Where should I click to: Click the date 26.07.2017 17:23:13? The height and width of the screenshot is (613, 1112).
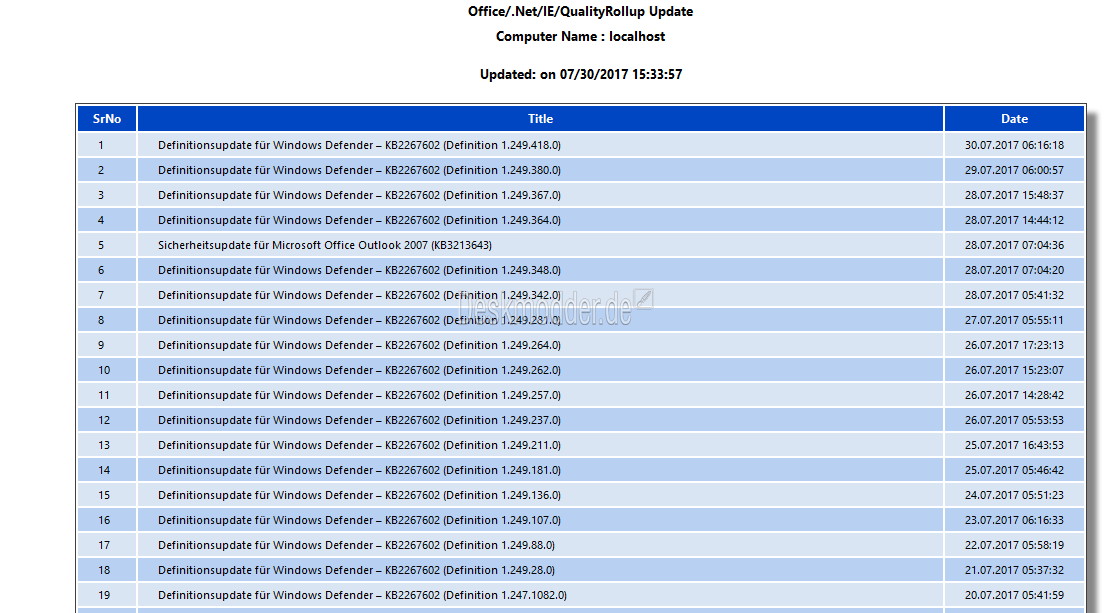[1014, 345]
